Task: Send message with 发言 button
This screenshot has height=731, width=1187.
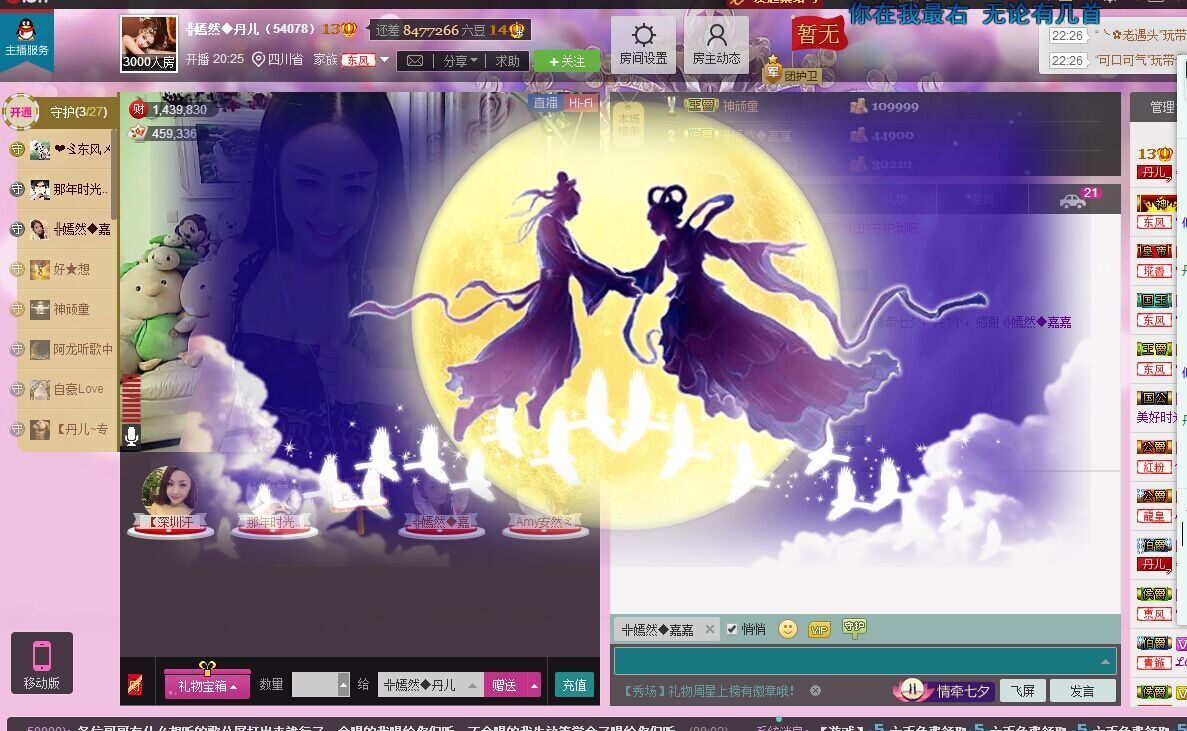Action: 1083,690
